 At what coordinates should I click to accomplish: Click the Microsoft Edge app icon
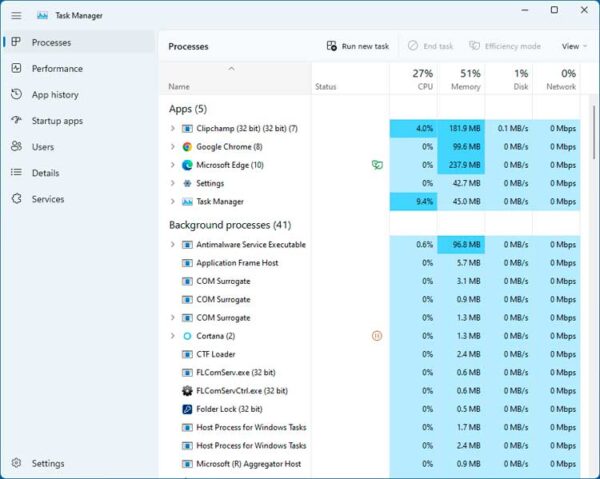point(187,165)
